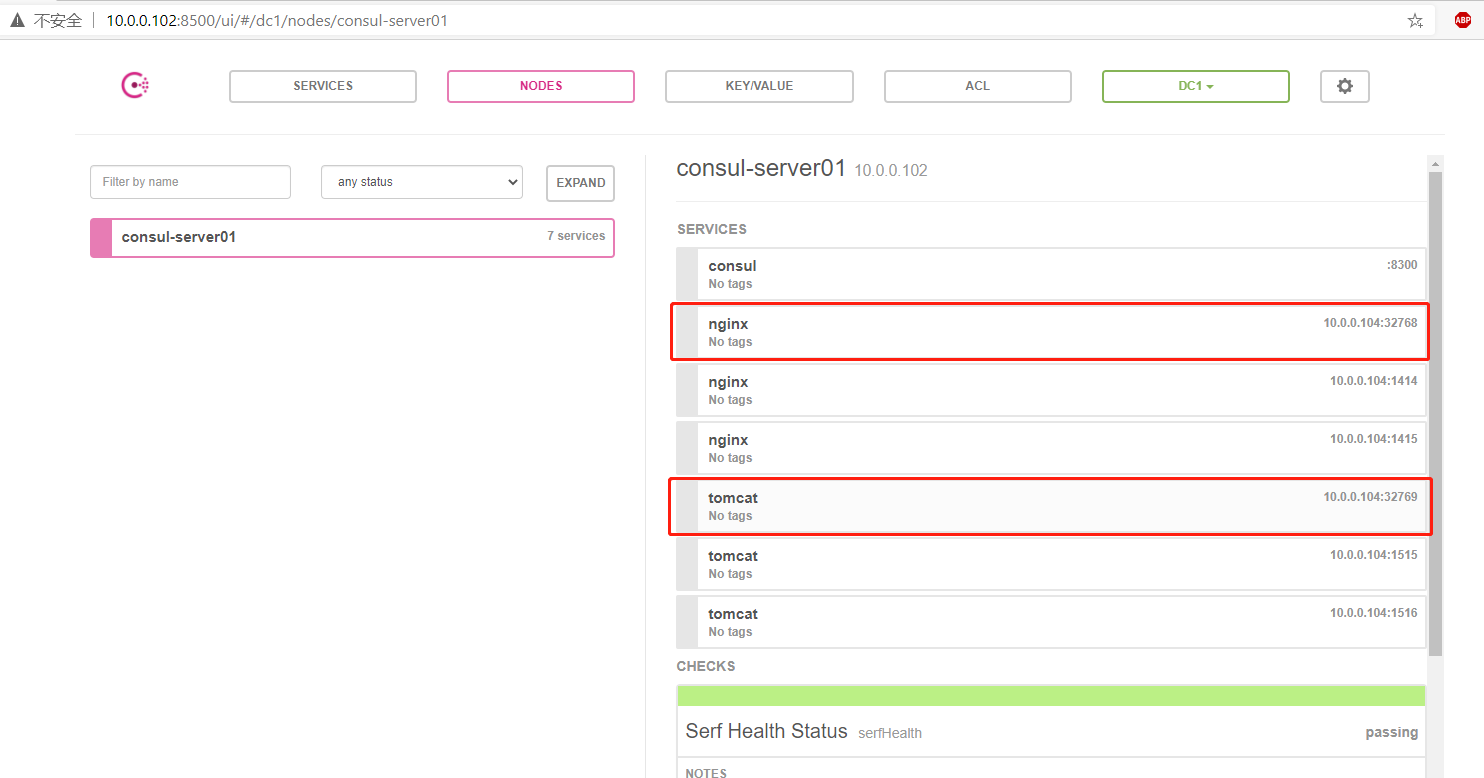This screenshot has width=1484, height=778.
Task: Open the settings gear button
Action: [x=1345, y=86]
